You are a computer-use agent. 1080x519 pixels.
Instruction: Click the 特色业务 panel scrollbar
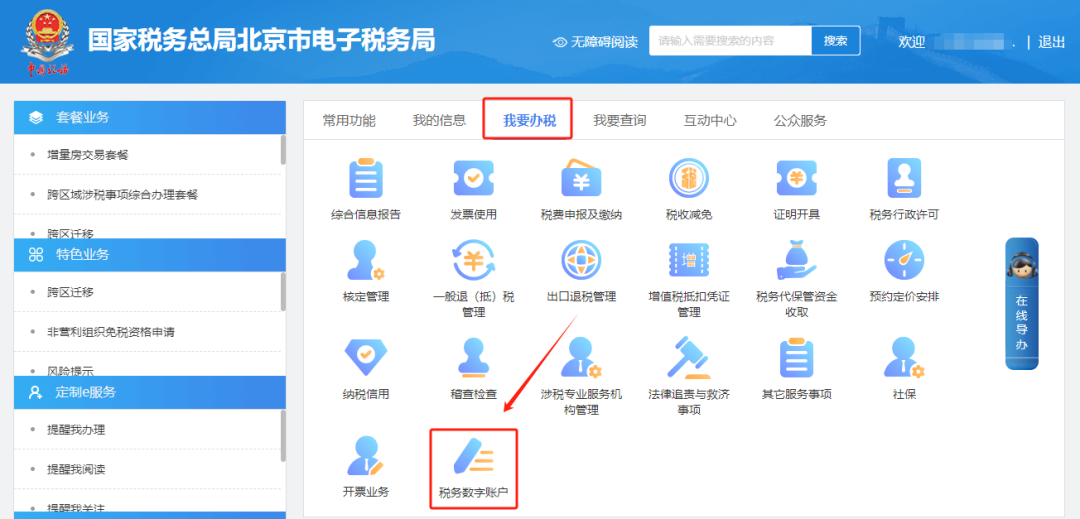283,292
